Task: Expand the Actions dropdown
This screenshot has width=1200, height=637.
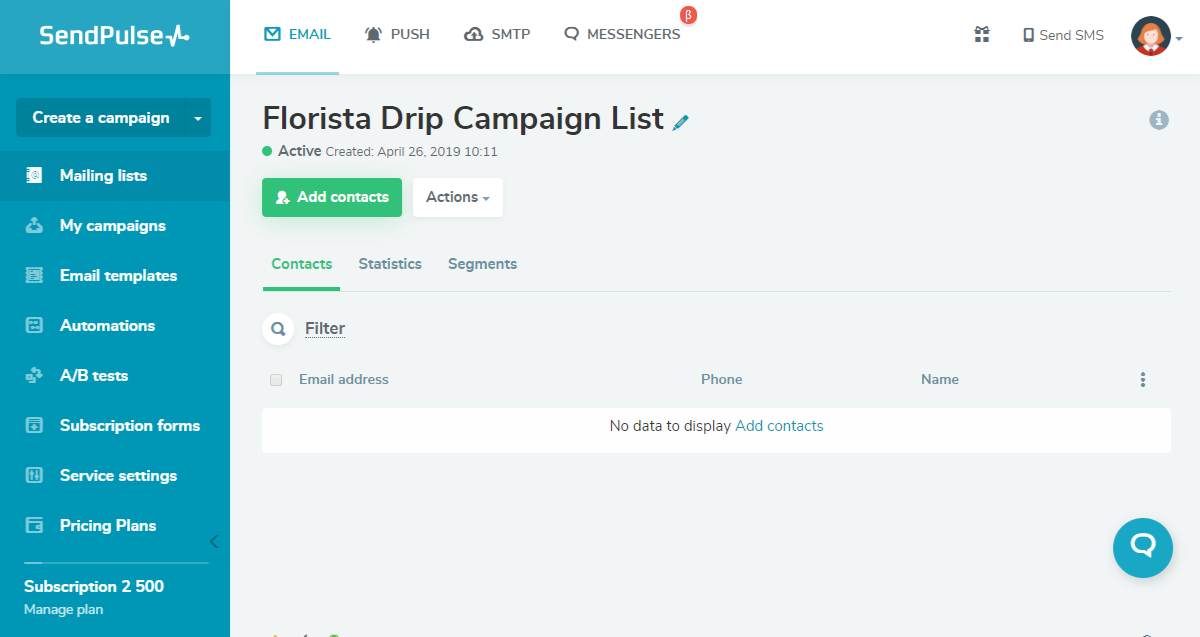Action: point(458,197)
